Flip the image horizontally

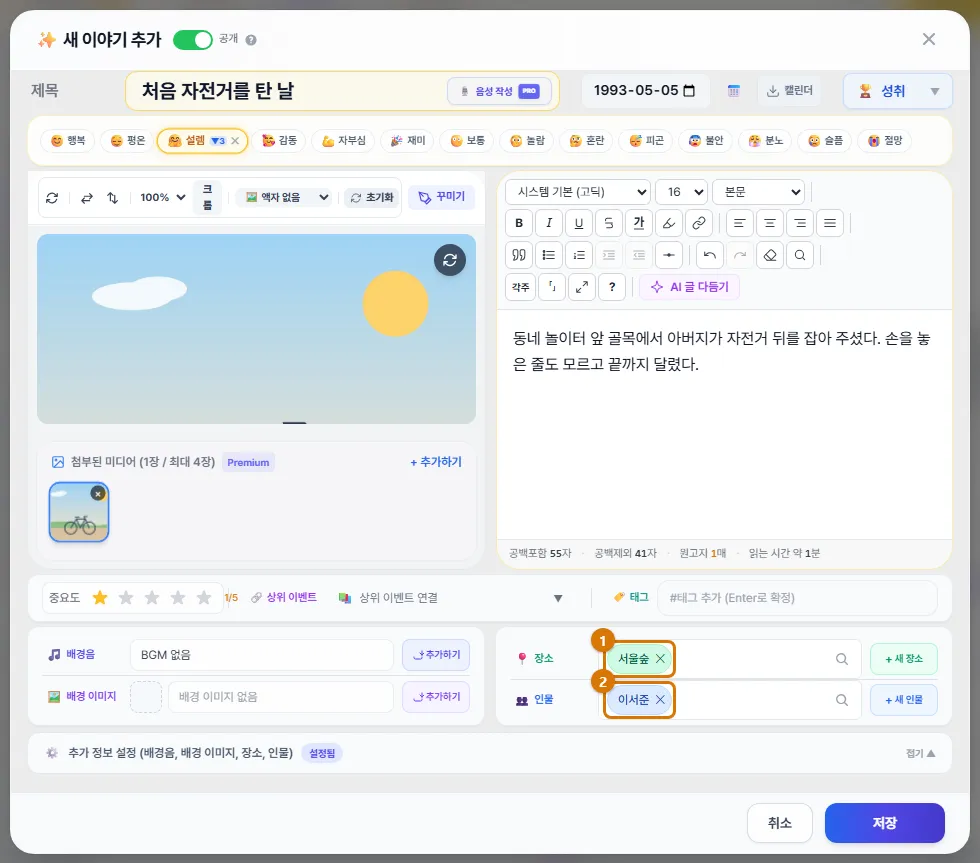(87, 197)
